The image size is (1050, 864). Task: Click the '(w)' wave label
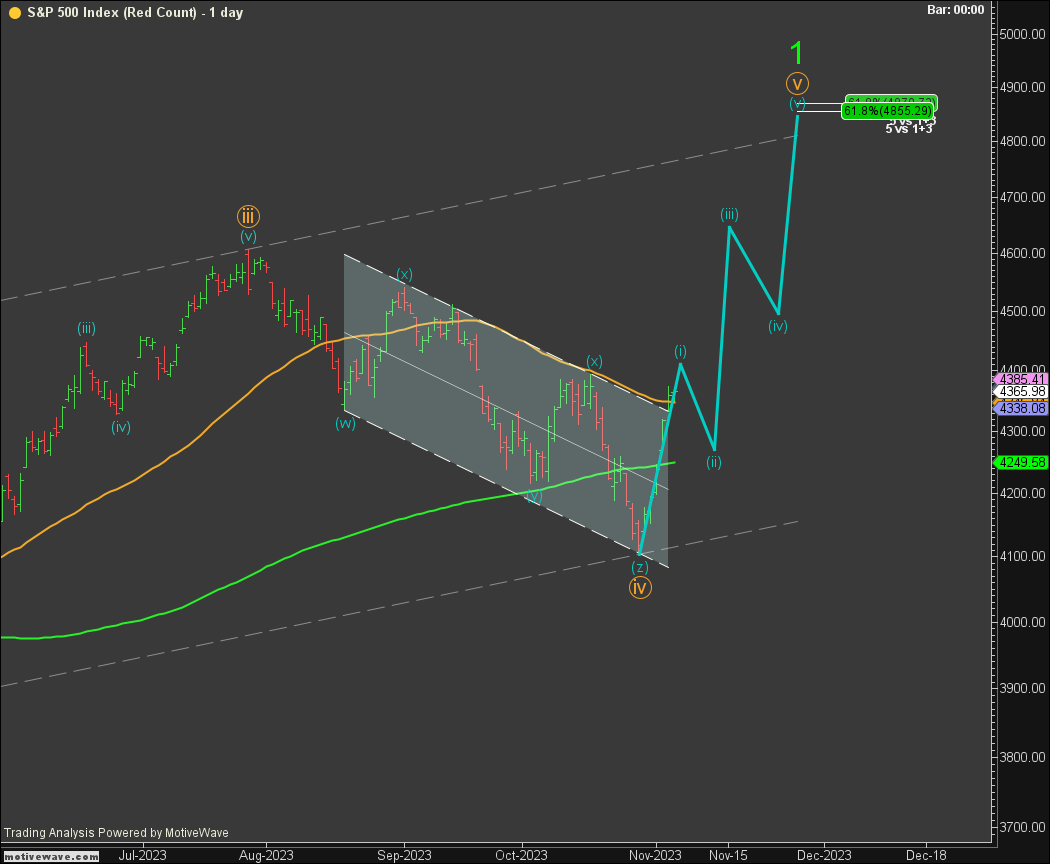(346, 423)
